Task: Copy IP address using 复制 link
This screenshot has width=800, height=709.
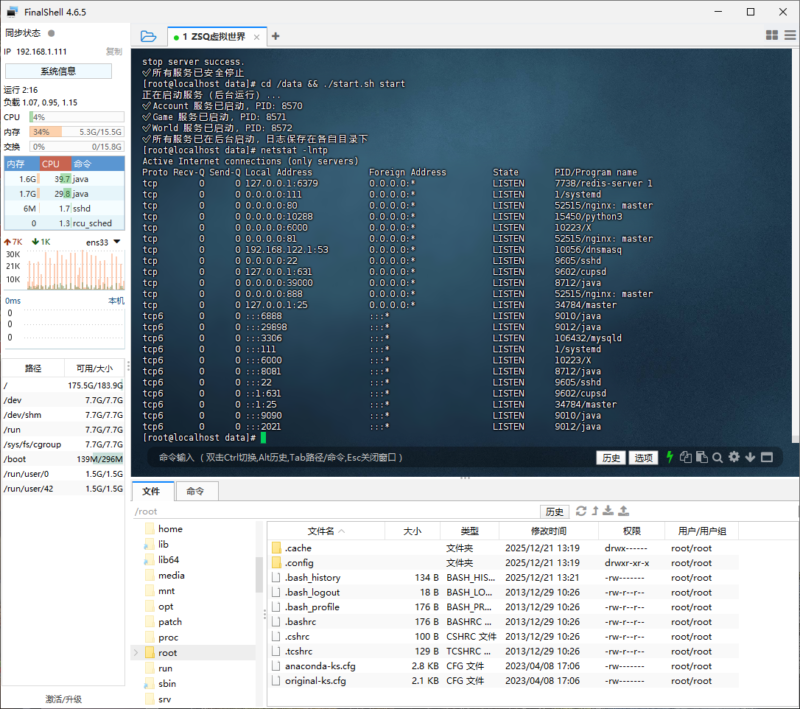Action: [x=113, y=51]
